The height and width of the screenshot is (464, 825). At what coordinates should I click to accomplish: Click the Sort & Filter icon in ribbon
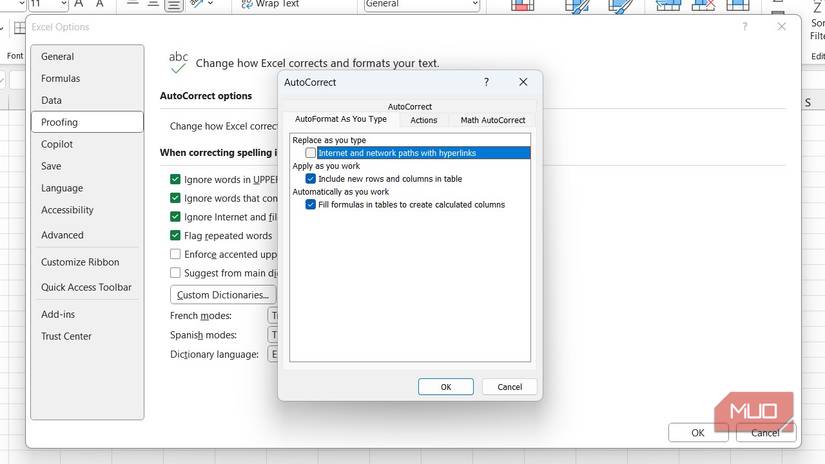pyautogui.click(x=818, y=7)
